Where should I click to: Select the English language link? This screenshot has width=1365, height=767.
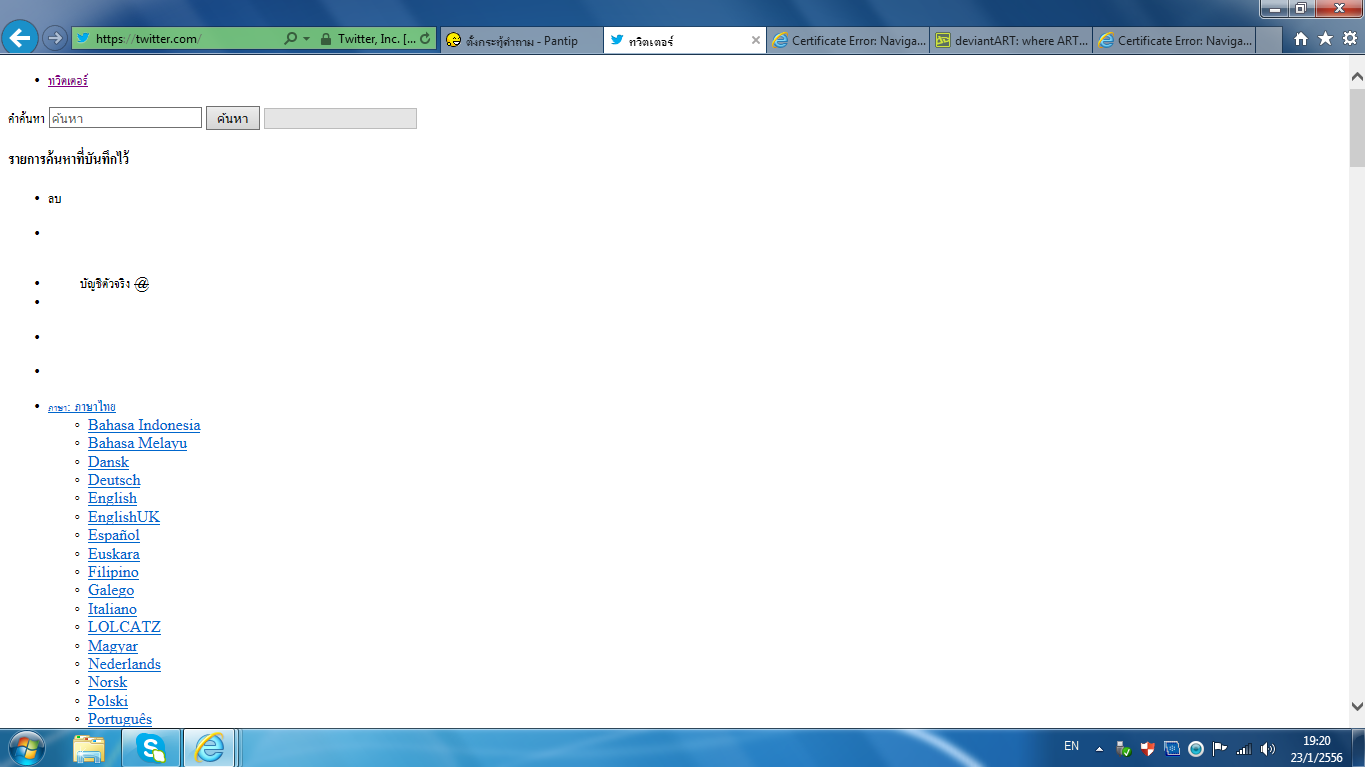coord(112,498)
